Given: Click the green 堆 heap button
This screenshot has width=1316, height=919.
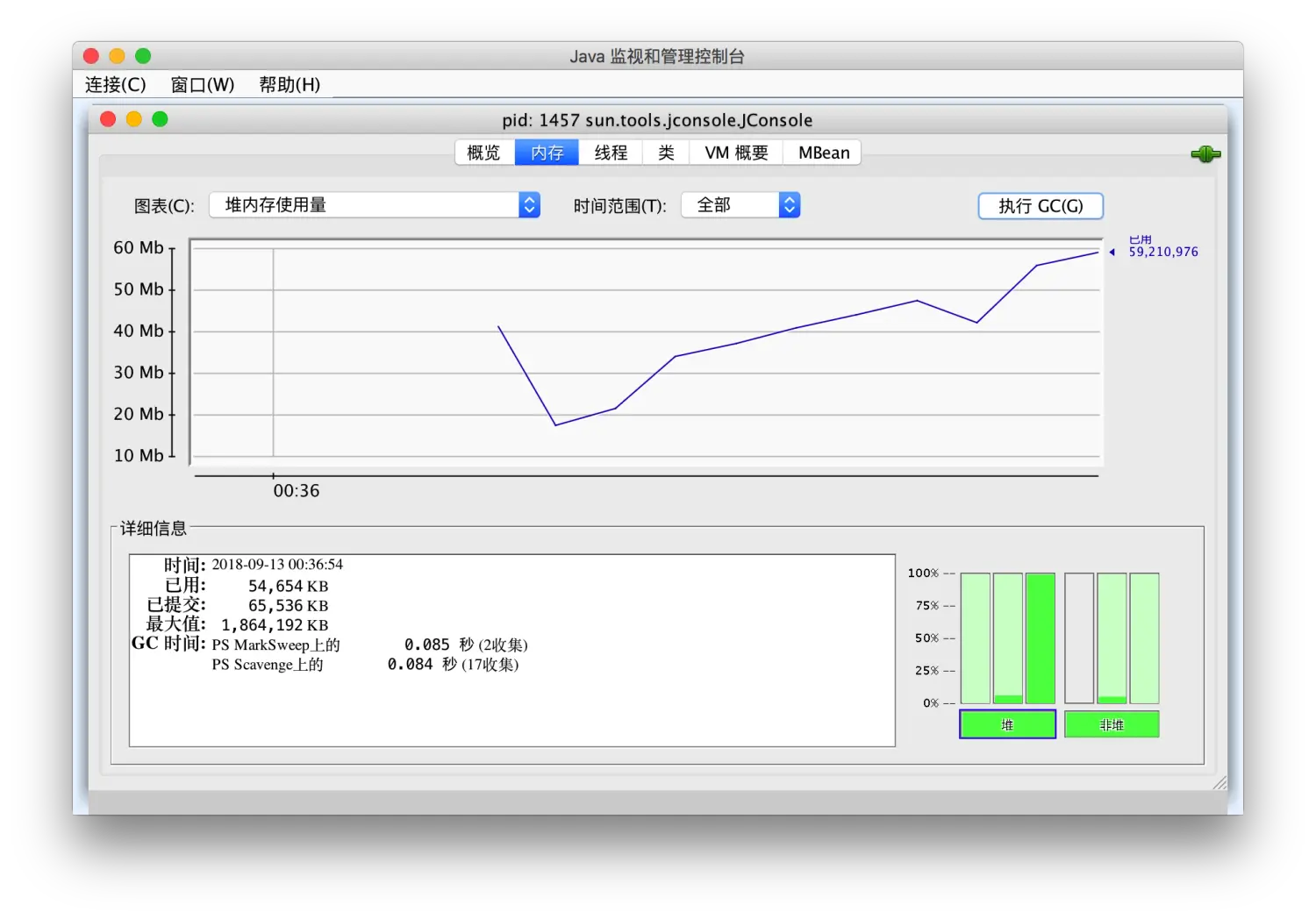Looking at the screenshot, I should click(x=1007, y=724).
